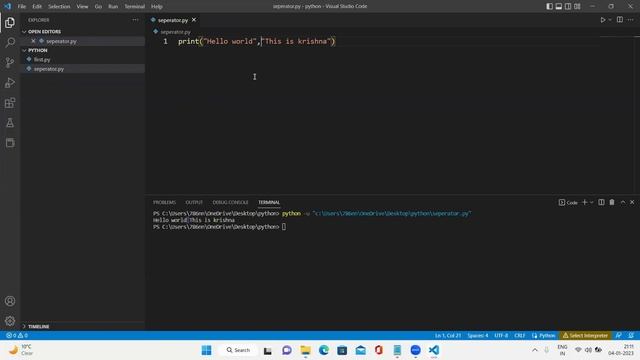Open the File menu

coord(22,6)
